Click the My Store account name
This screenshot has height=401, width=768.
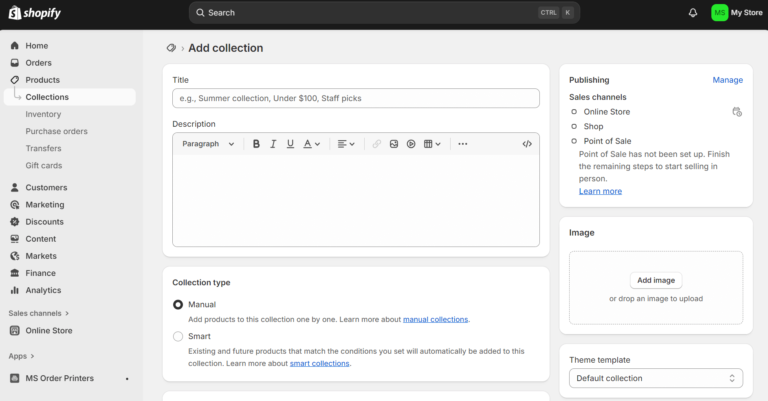click(746, 13)
